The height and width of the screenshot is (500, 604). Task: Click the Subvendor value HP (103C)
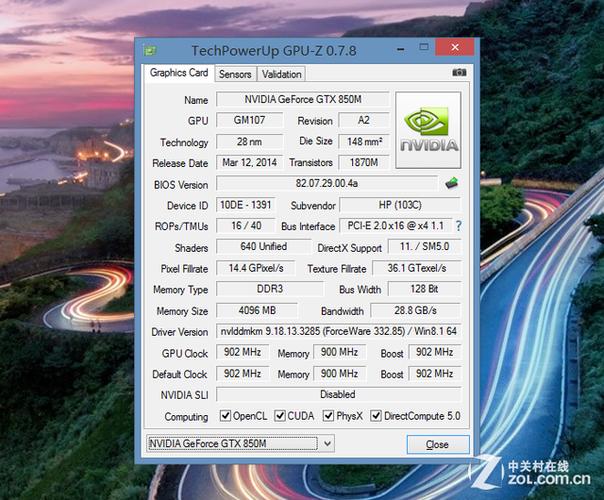pyautogui.click(x=400, y=205)
